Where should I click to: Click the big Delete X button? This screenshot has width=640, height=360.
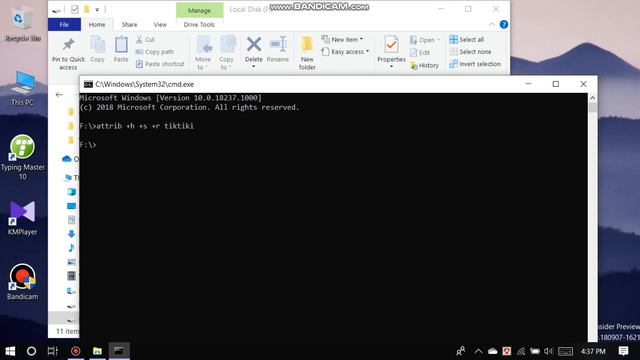[x=253, y=44]
